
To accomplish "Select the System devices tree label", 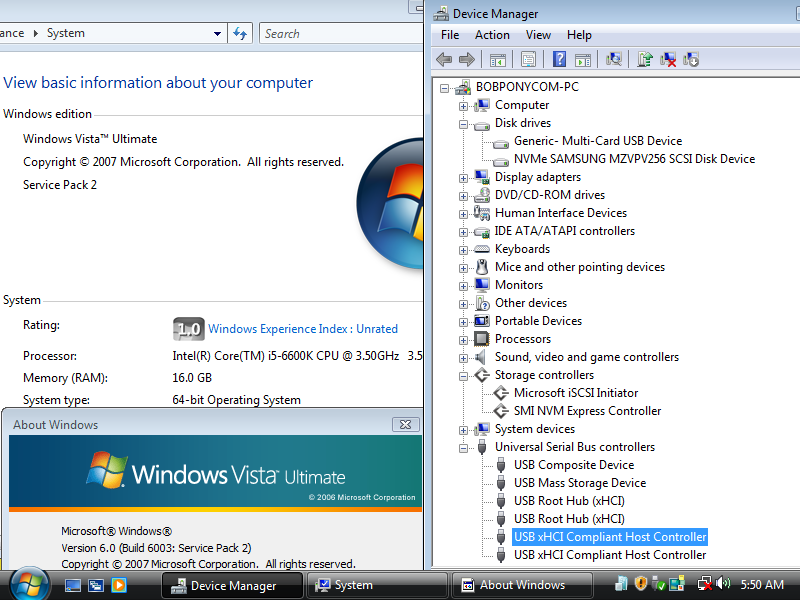I will pos(535,429).
